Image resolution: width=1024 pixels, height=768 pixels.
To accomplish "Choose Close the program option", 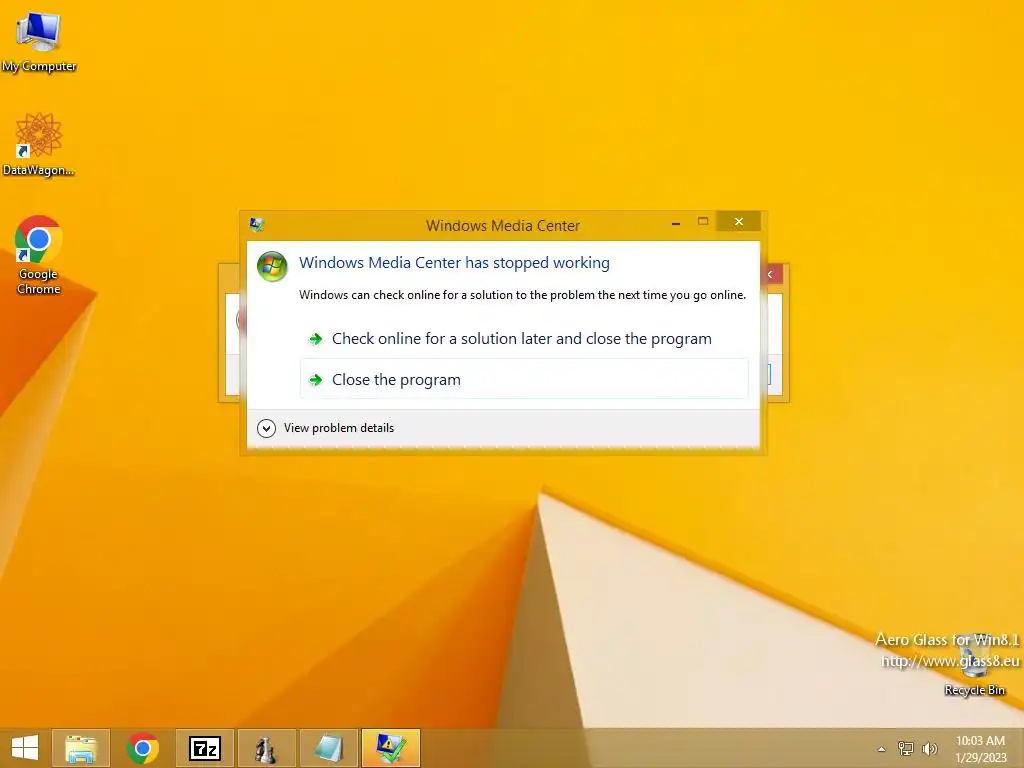I will (523, 379).
